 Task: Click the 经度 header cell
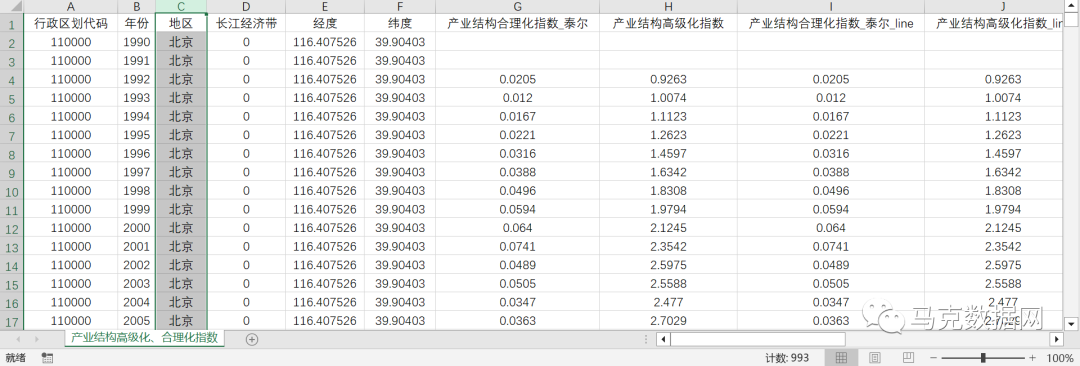pyautogui.click(x=324, y=23)
